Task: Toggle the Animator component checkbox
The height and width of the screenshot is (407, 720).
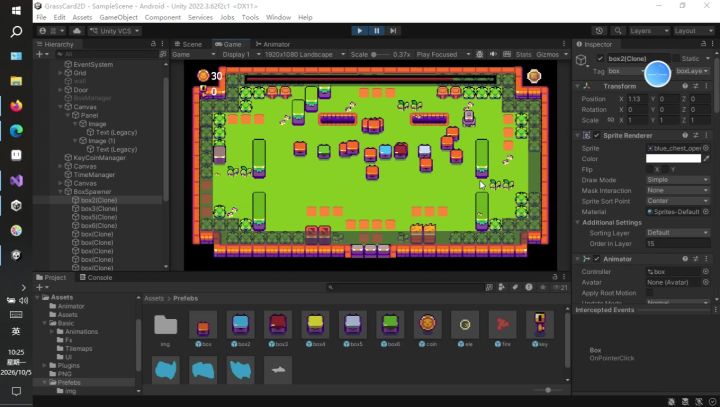Action: (x=596, y=259)
